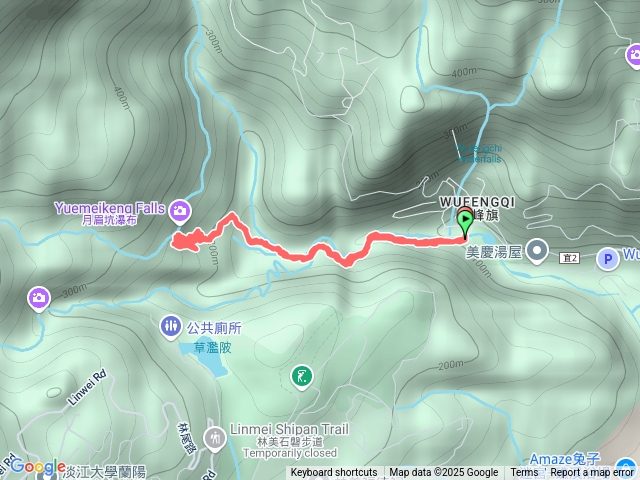Select the Linmei Shipan Trail label
This screenshot has width=640, height=480.
289,429
